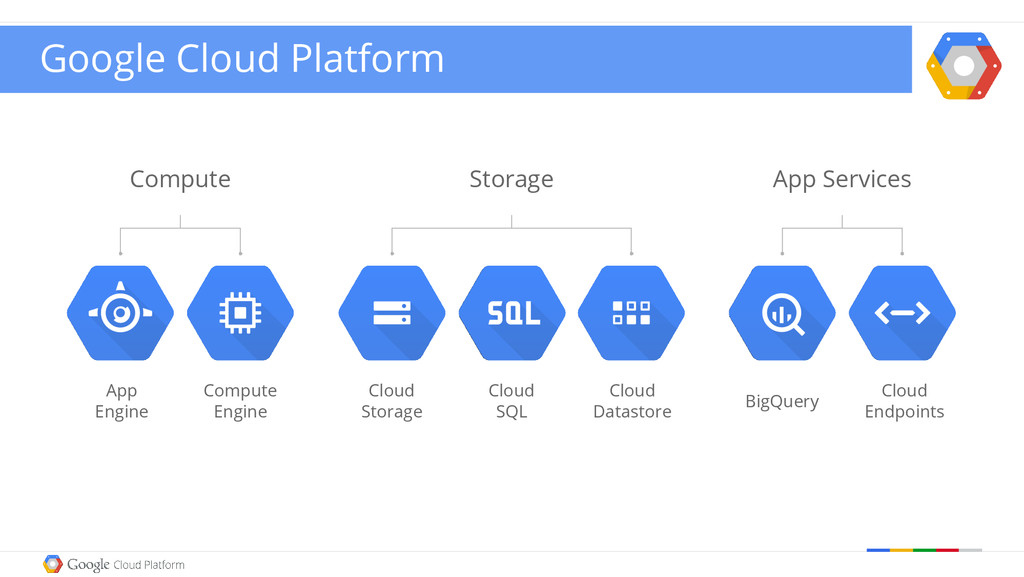The image size is (1024, 577).
Task: Click the Storage category heading
Action: 511,179
